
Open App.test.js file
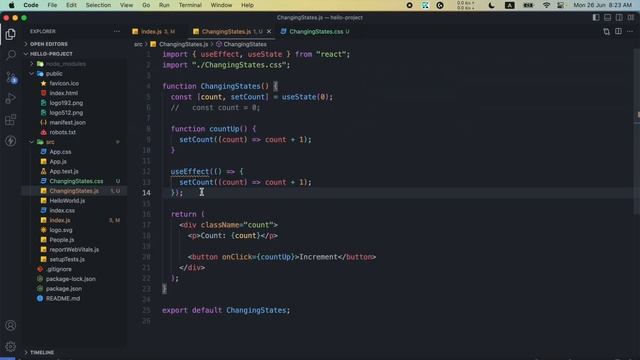64,171
